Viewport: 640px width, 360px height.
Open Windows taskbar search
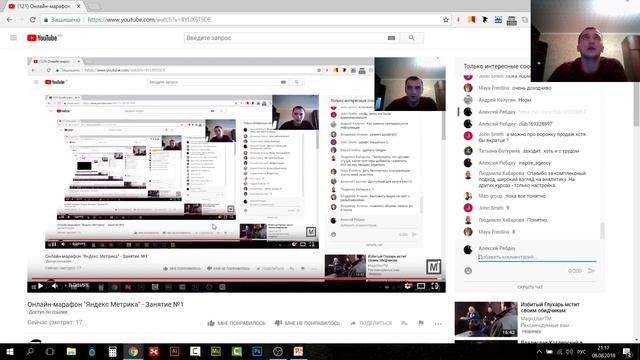30,351
